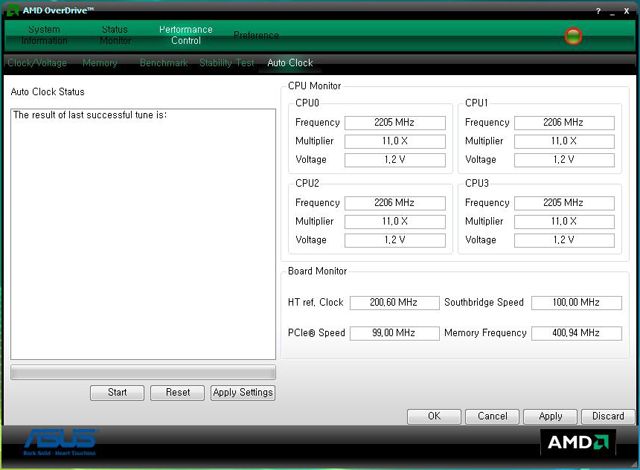Switch to the Benchmark tab

pos(164,63)
